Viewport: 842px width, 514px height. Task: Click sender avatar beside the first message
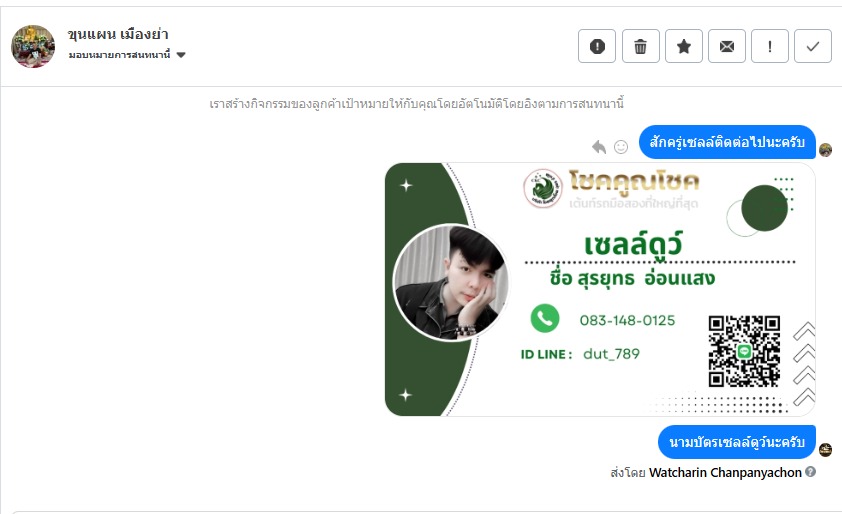click(825, 150)
